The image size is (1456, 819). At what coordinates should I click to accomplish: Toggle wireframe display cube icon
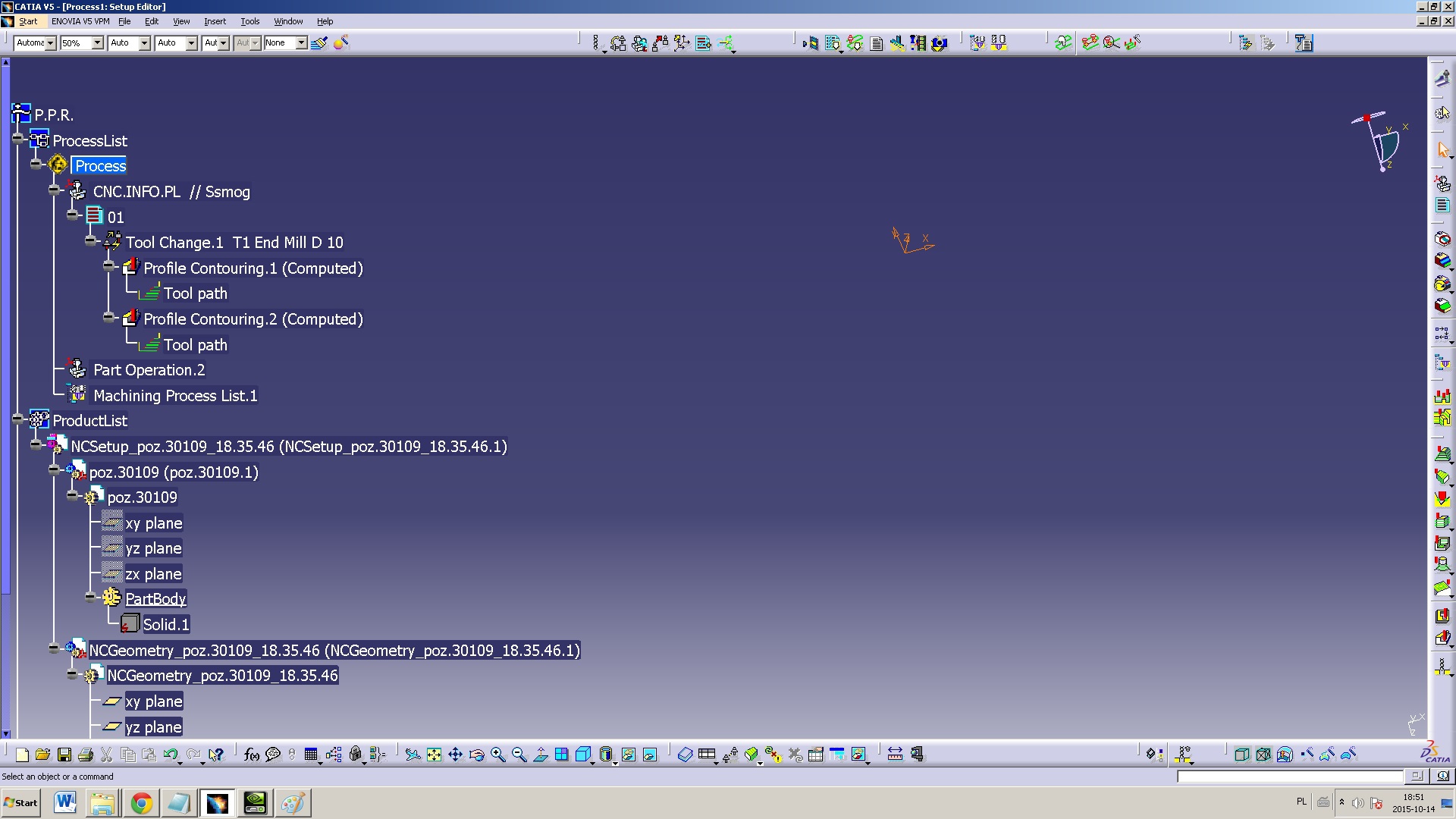pos(1242,755)
